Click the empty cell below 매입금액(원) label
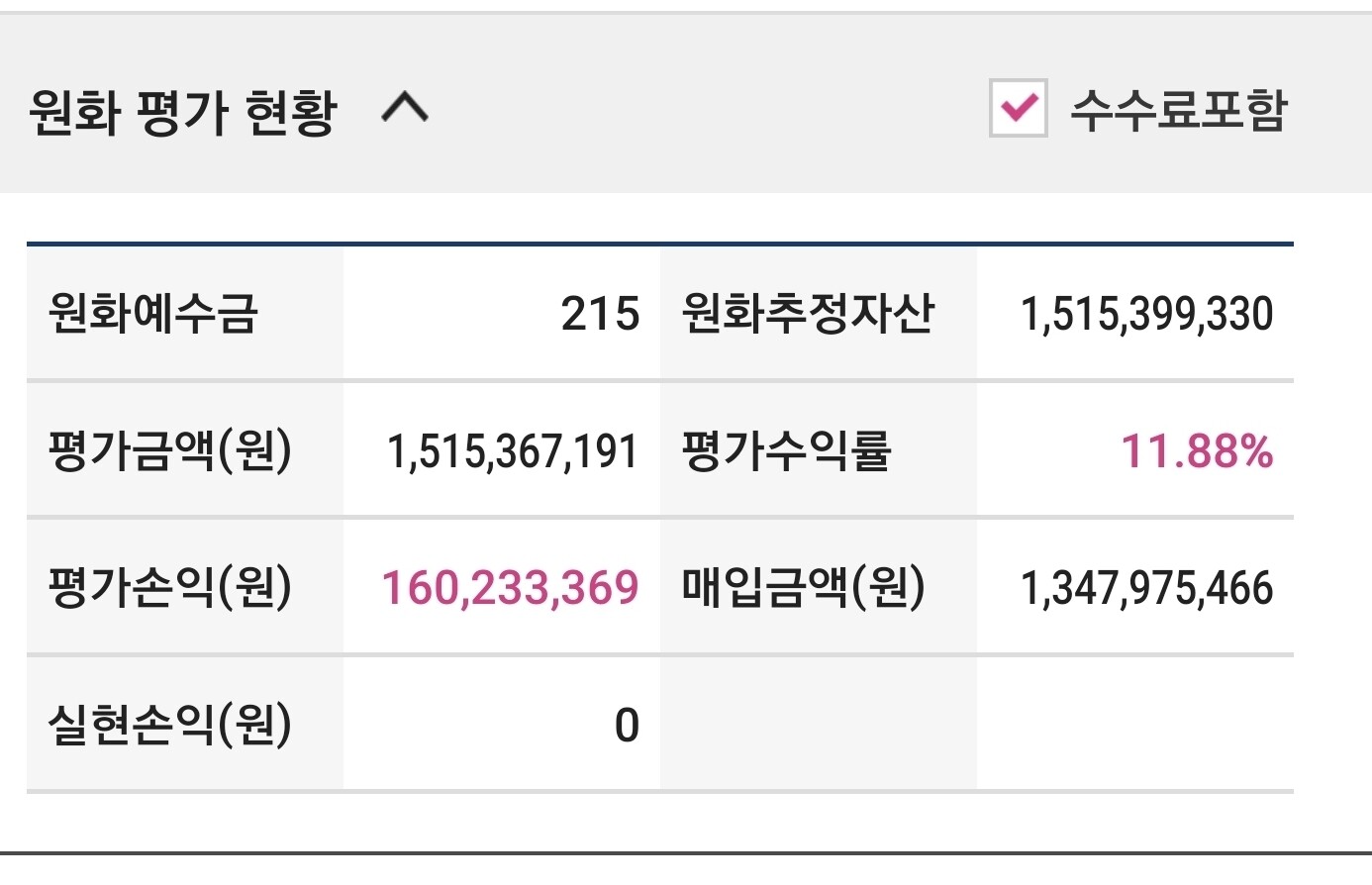The width and height of the screenshot is (1372, 885). point(818,723)
